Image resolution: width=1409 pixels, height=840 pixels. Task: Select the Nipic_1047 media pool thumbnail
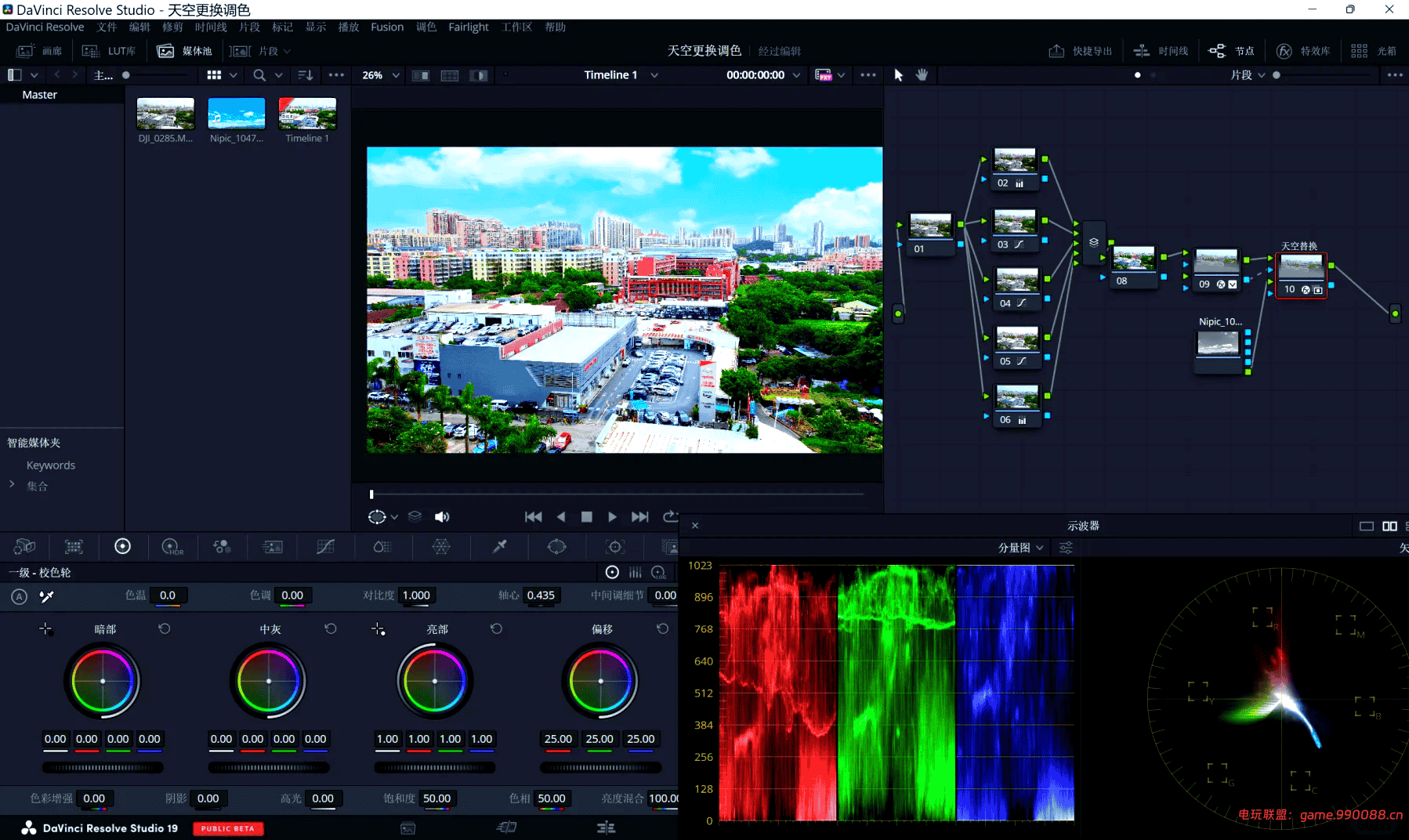[236, 113]
